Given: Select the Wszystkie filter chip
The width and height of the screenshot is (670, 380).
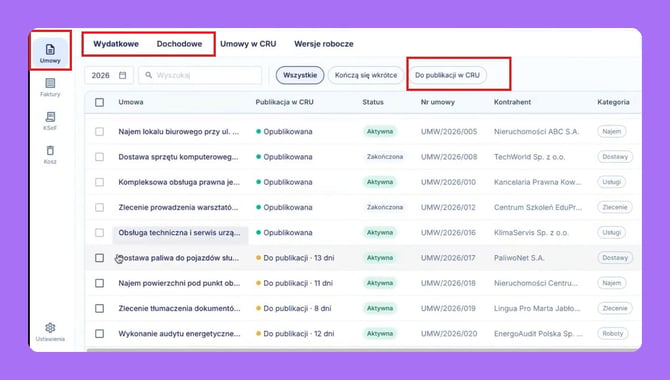Looking at the screenshot, I should (x=300, y=75).
